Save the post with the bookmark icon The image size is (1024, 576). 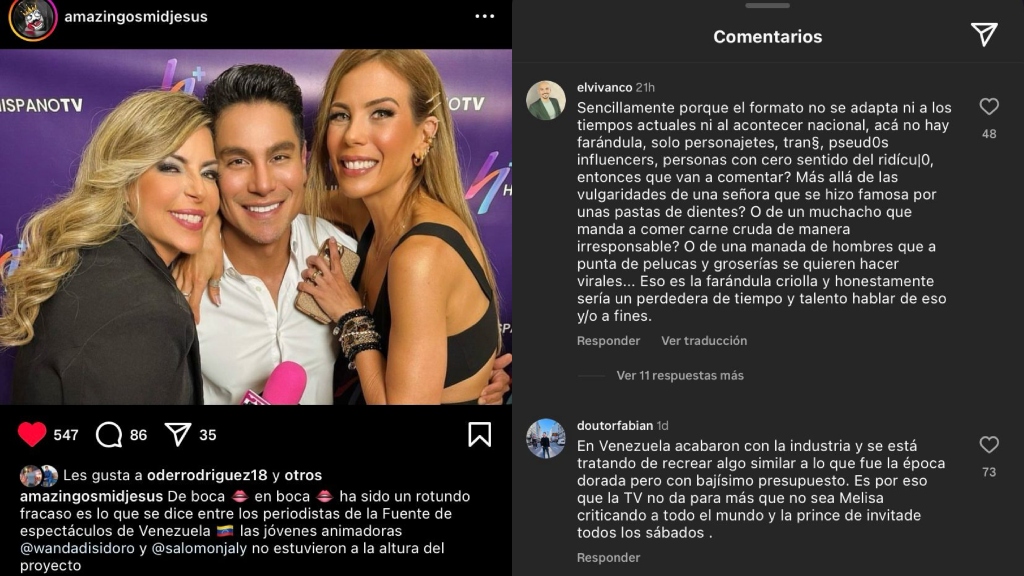pos(479,434)
